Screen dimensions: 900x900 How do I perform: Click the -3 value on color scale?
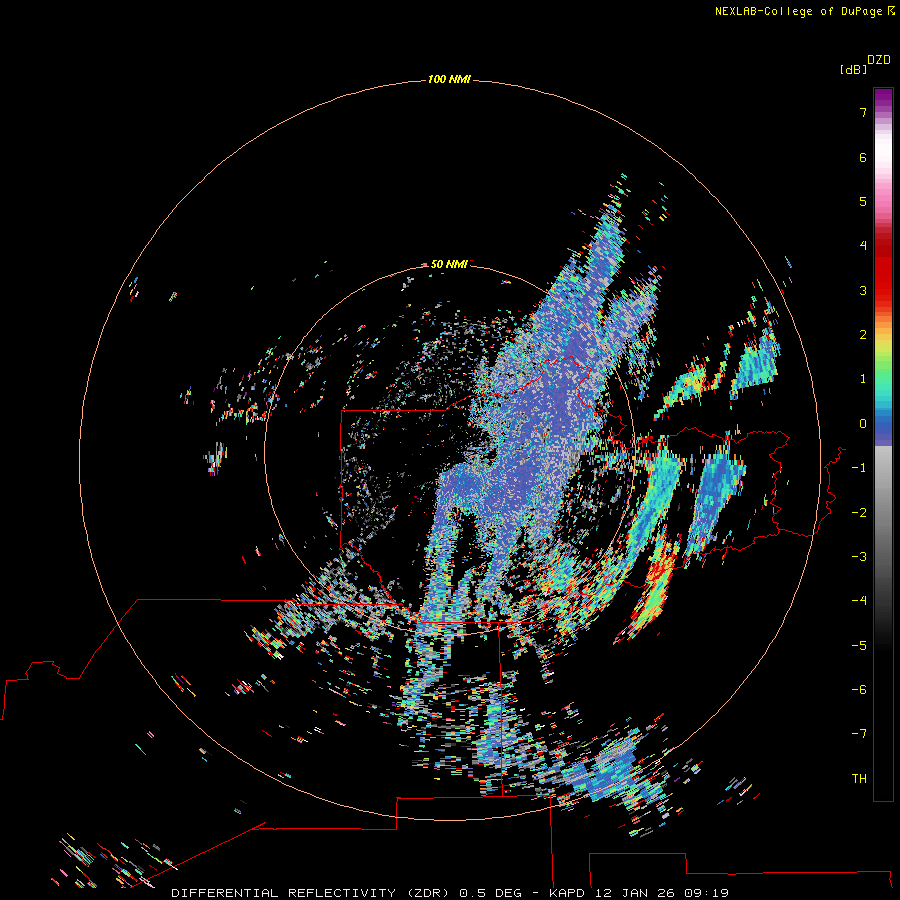pyautogui.click(x=859, y=557)
